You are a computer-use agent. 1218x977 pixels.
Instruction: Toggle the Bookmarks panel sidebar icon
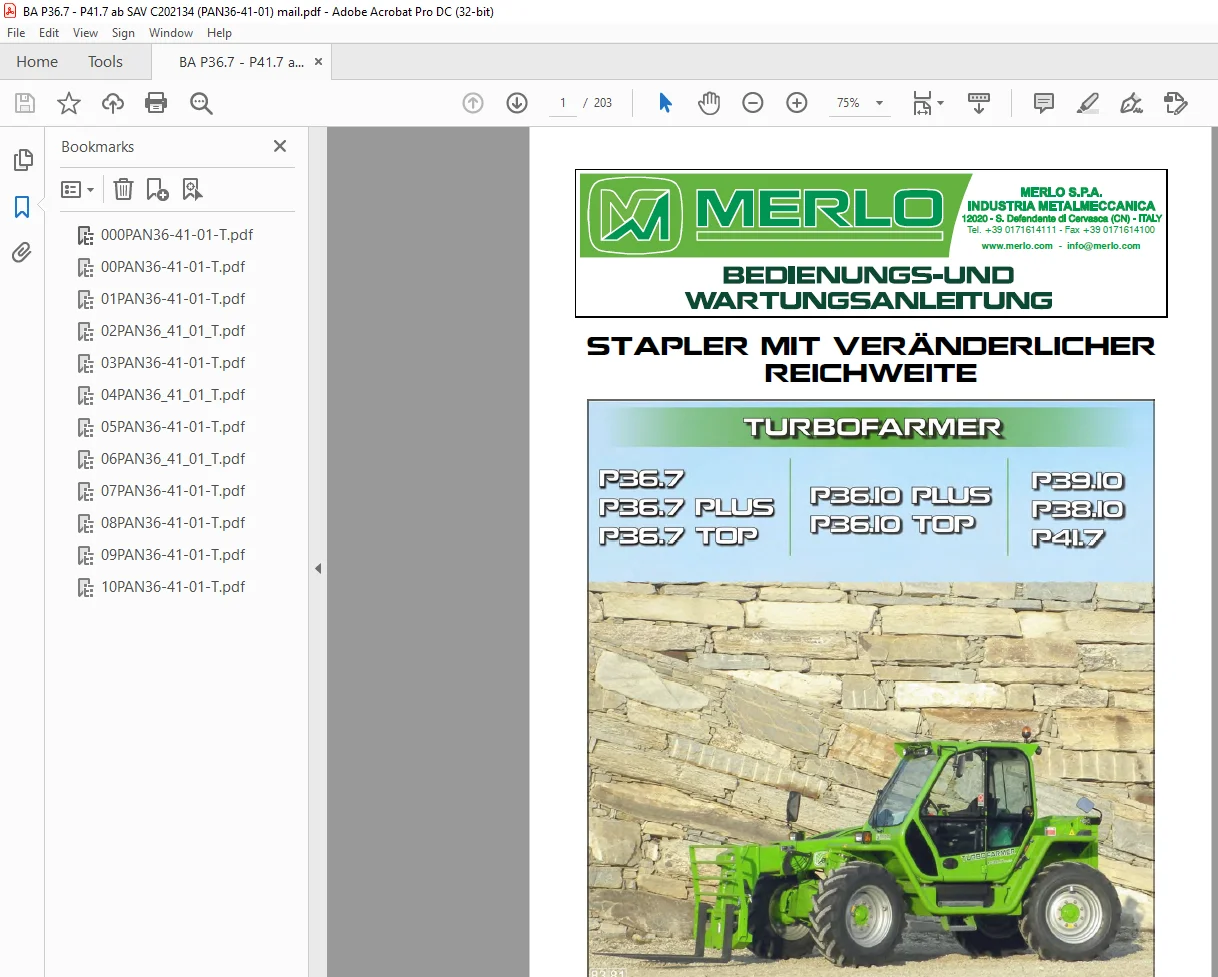coord(22,207)
